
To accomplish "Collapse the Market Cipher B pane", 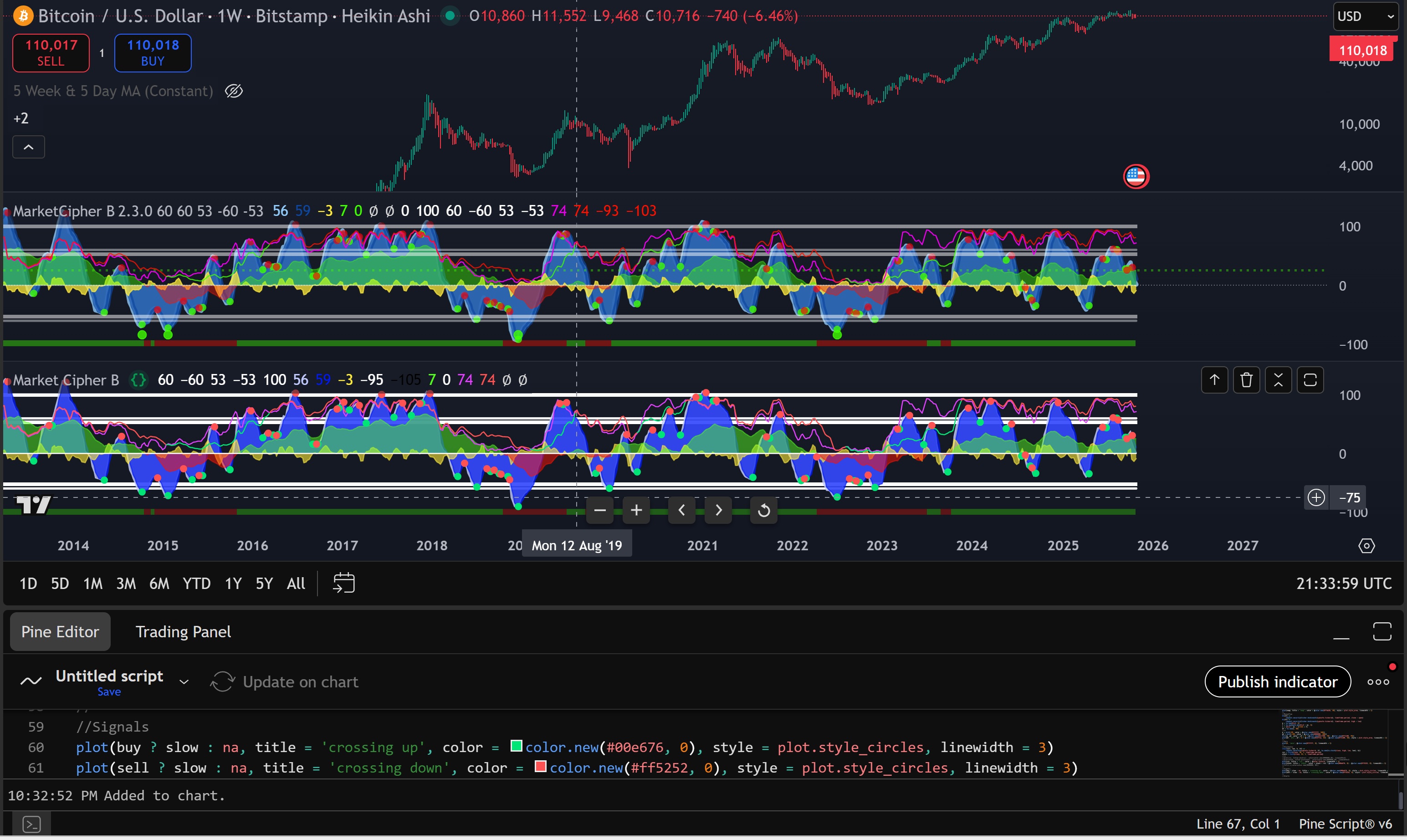I will (x=1278, y=380).
